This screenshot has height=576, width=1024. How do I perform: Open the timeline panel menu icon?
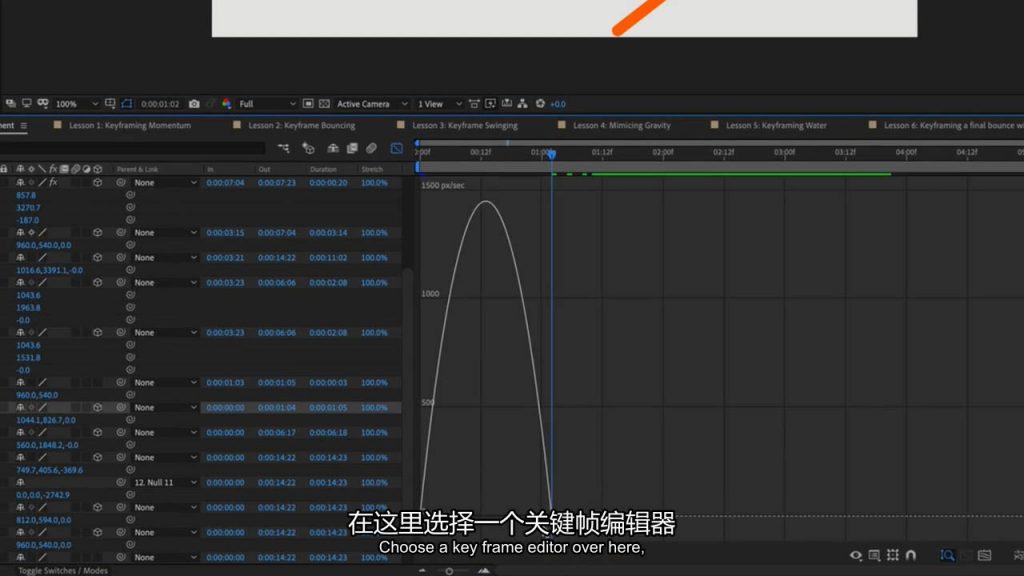coord(24,125)
